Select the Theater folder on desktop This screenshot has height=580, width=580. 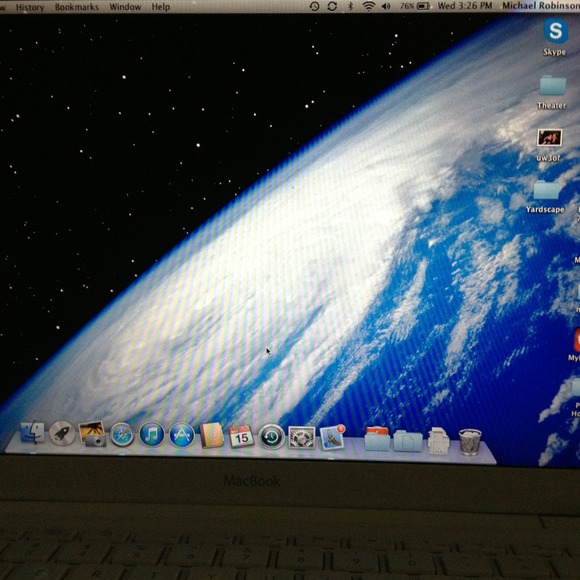click(x=552, y=85)
